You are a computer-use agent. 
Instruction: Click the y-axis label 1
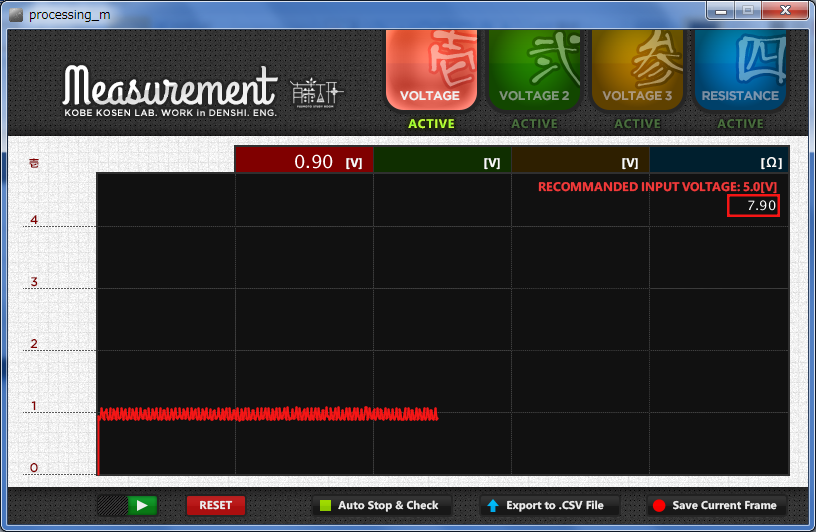[x=34, y=406]
